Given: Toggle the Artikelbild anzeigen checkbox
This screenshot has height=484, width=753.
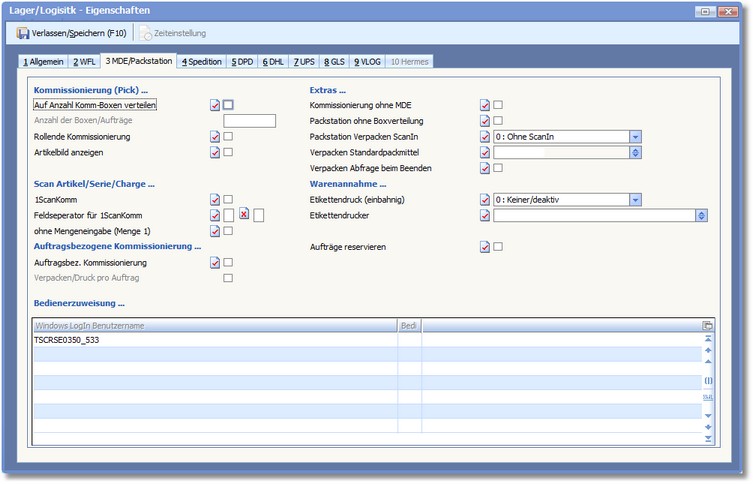Looking at the screenshot, I should (229, 153).
